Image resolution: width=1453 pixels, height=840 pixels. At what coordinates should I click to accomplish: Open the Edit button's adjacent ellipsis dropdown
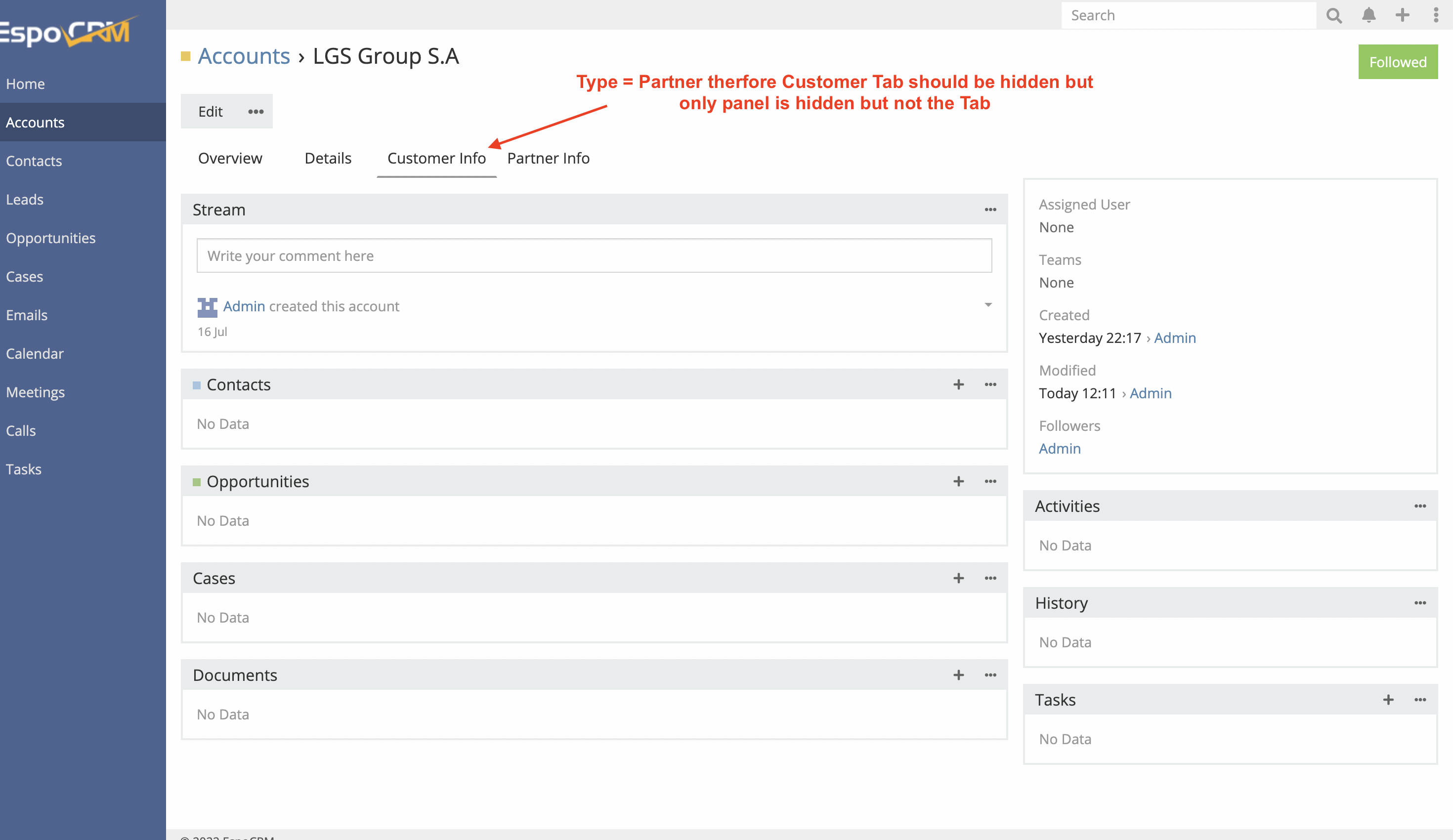(255, 111)
